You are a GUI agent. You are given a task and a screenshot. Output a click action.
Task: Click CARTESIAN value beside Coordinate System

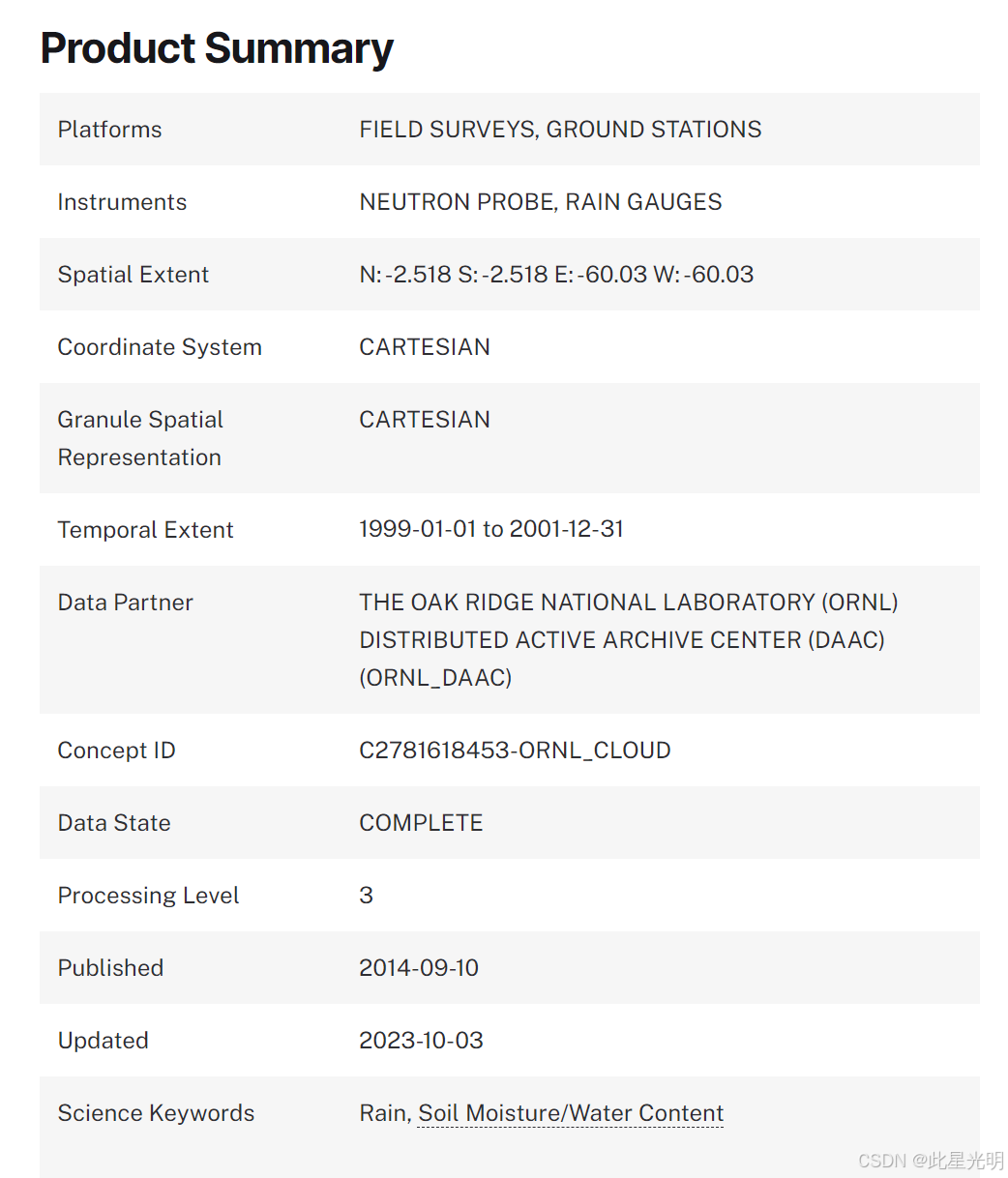click(x=425, y=347)
